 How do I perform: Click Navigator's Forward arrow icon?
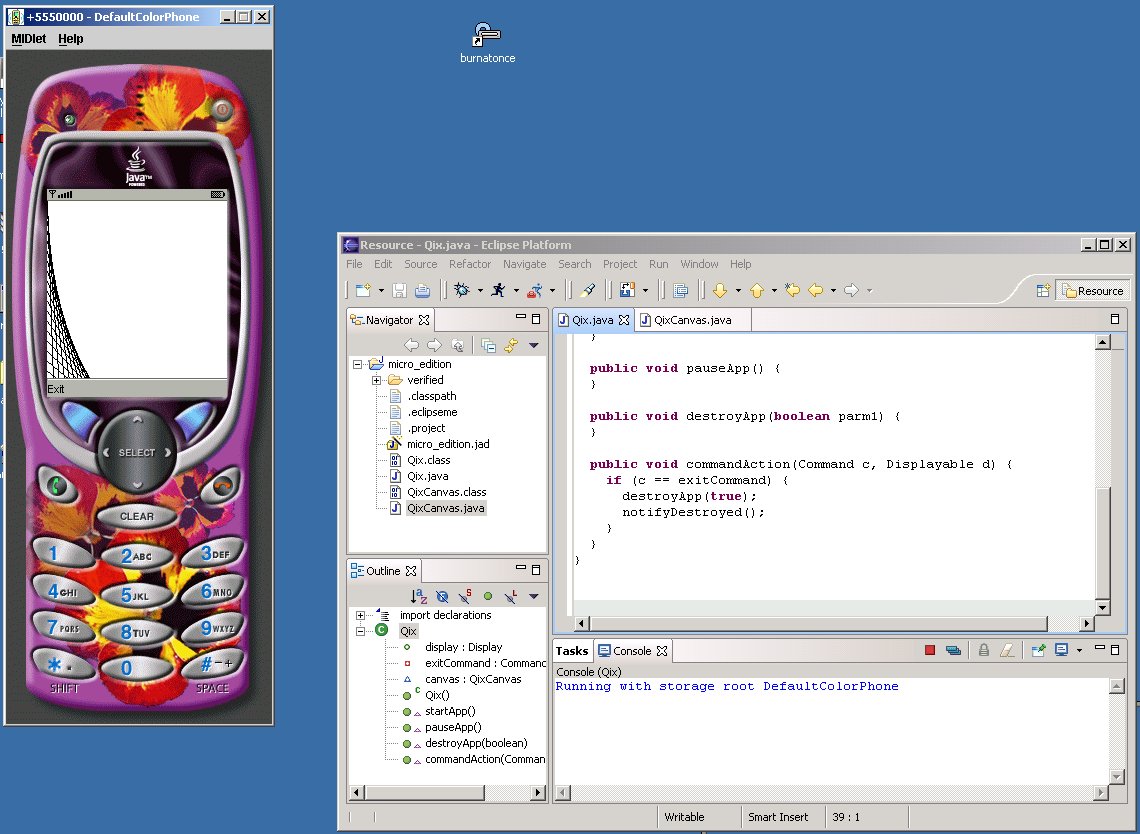click(434, 345)
